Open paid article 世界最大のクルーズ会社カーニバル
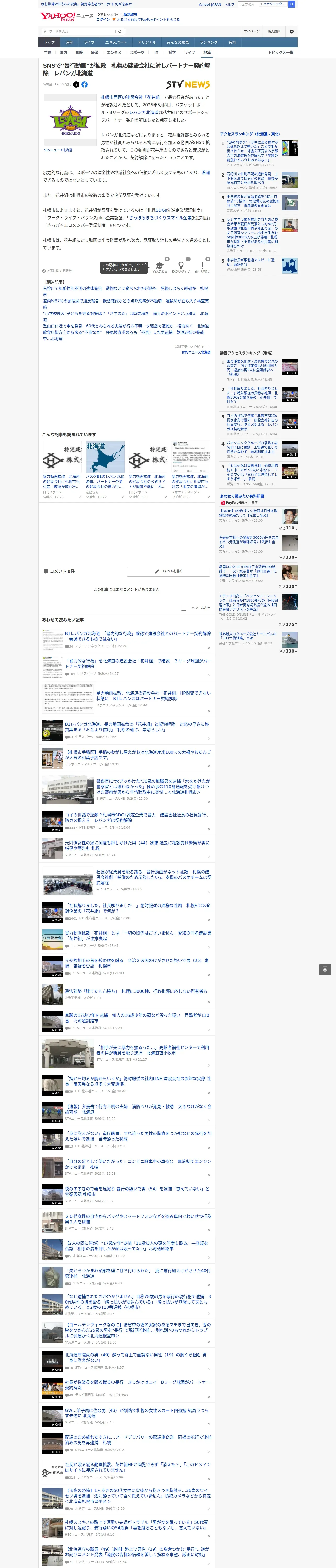 point(248,636)
